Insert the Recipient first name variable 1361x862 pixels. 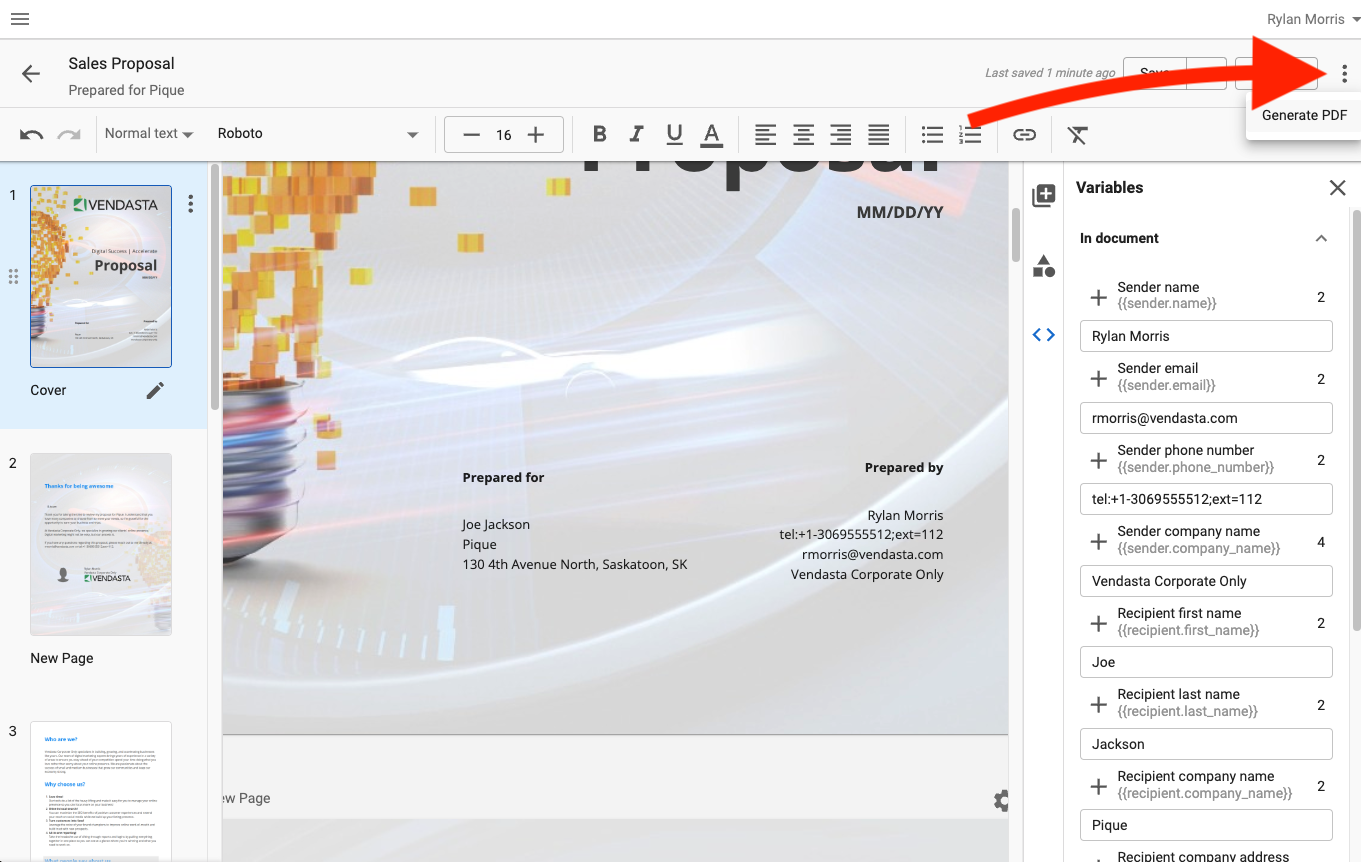point(1098,623)
